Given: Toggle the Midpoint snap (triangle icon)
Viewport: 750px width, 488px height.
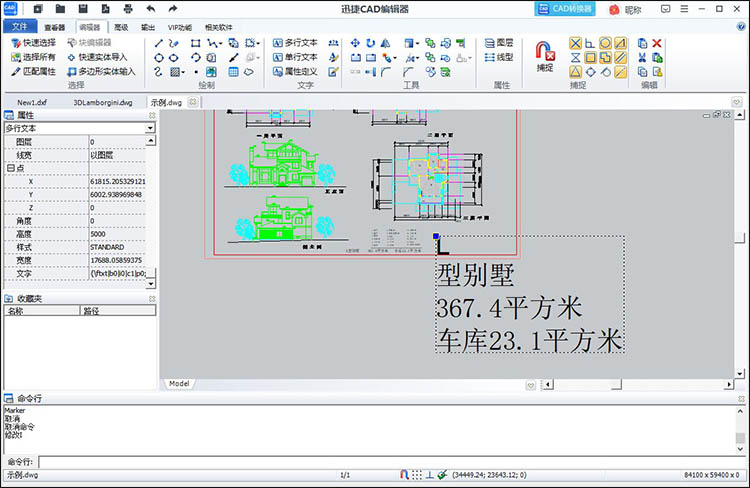Looking at the screenshot, I should pos(575,72).
